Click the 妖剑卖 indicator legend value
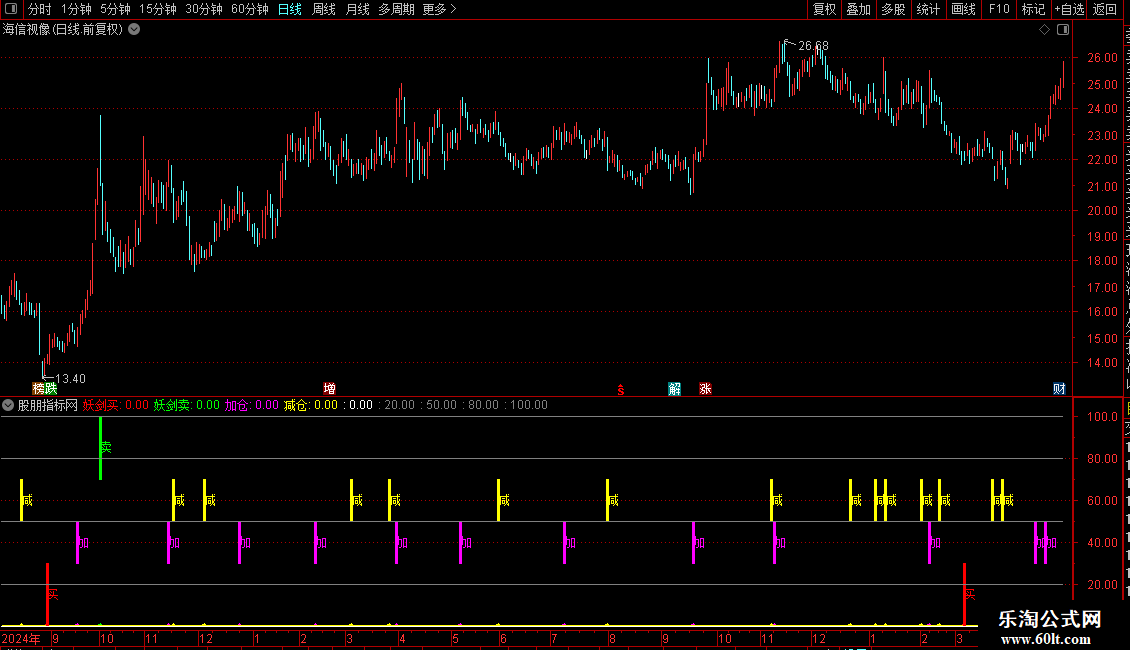 pyautogui.click(x=186, y=405)
